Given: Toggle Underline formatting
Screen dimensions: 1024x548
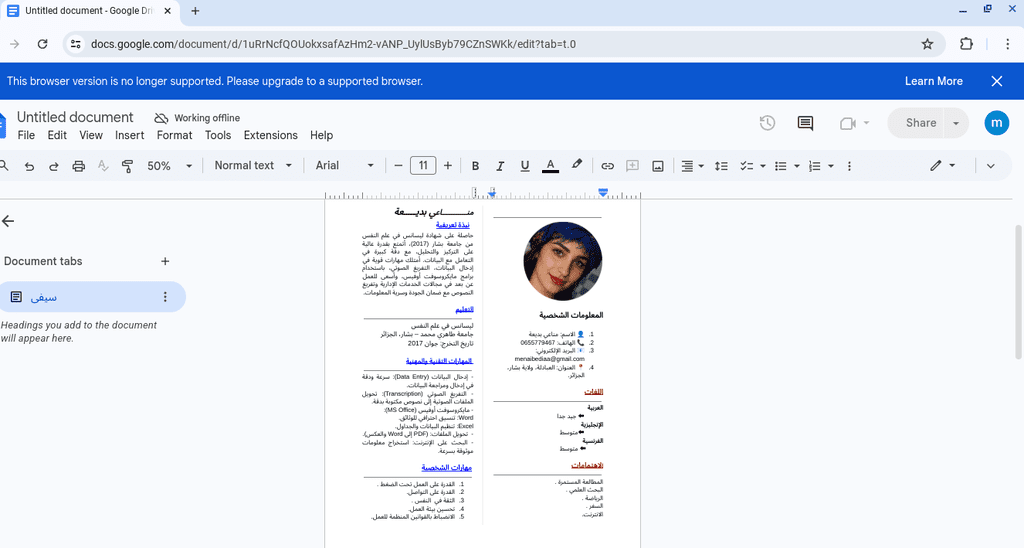Looking at the screenshot, I should [525, 166].
